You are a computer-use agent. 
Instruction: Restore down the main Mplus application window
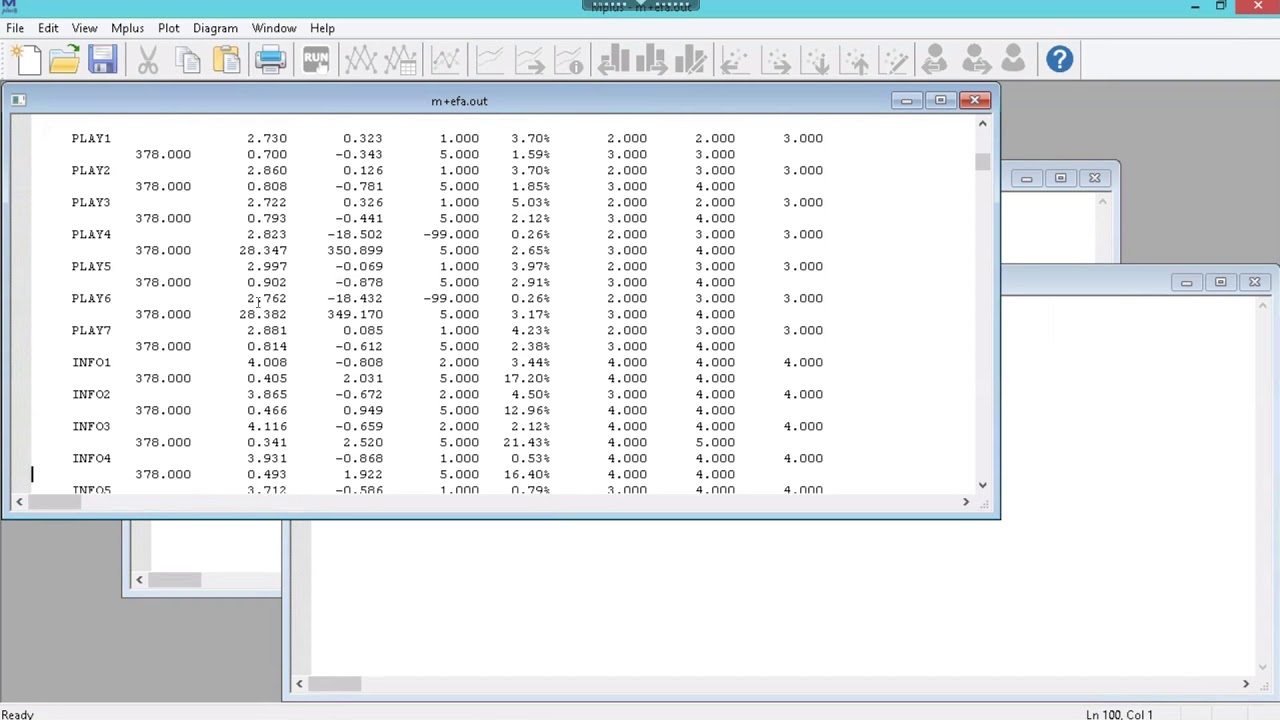pyautogui.click(x=1220, y=7)
